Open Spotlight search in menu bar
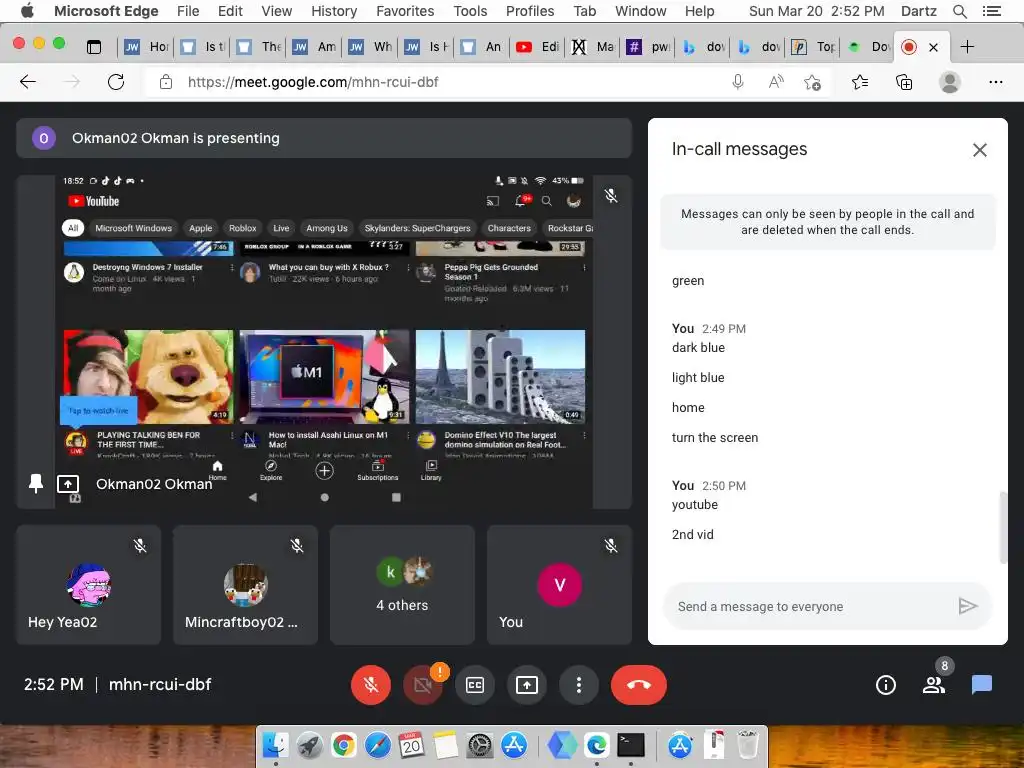This screenshot has width=1024, height=768. (959, 11)
